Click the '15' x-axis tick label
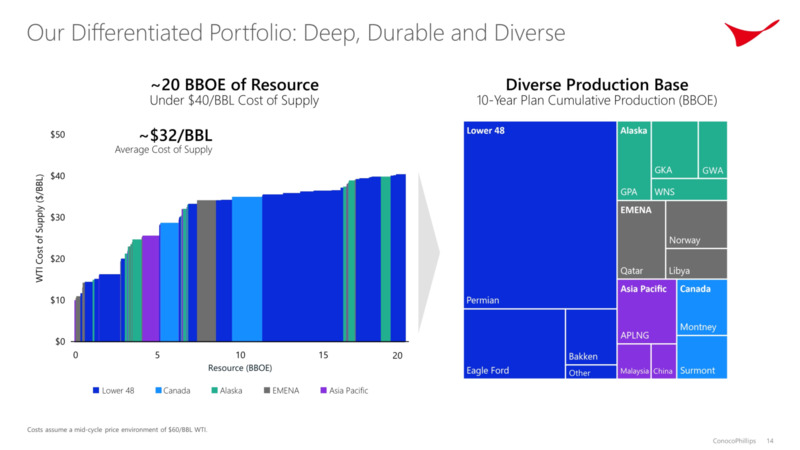The image size is (800, 450). pos(323,355)
